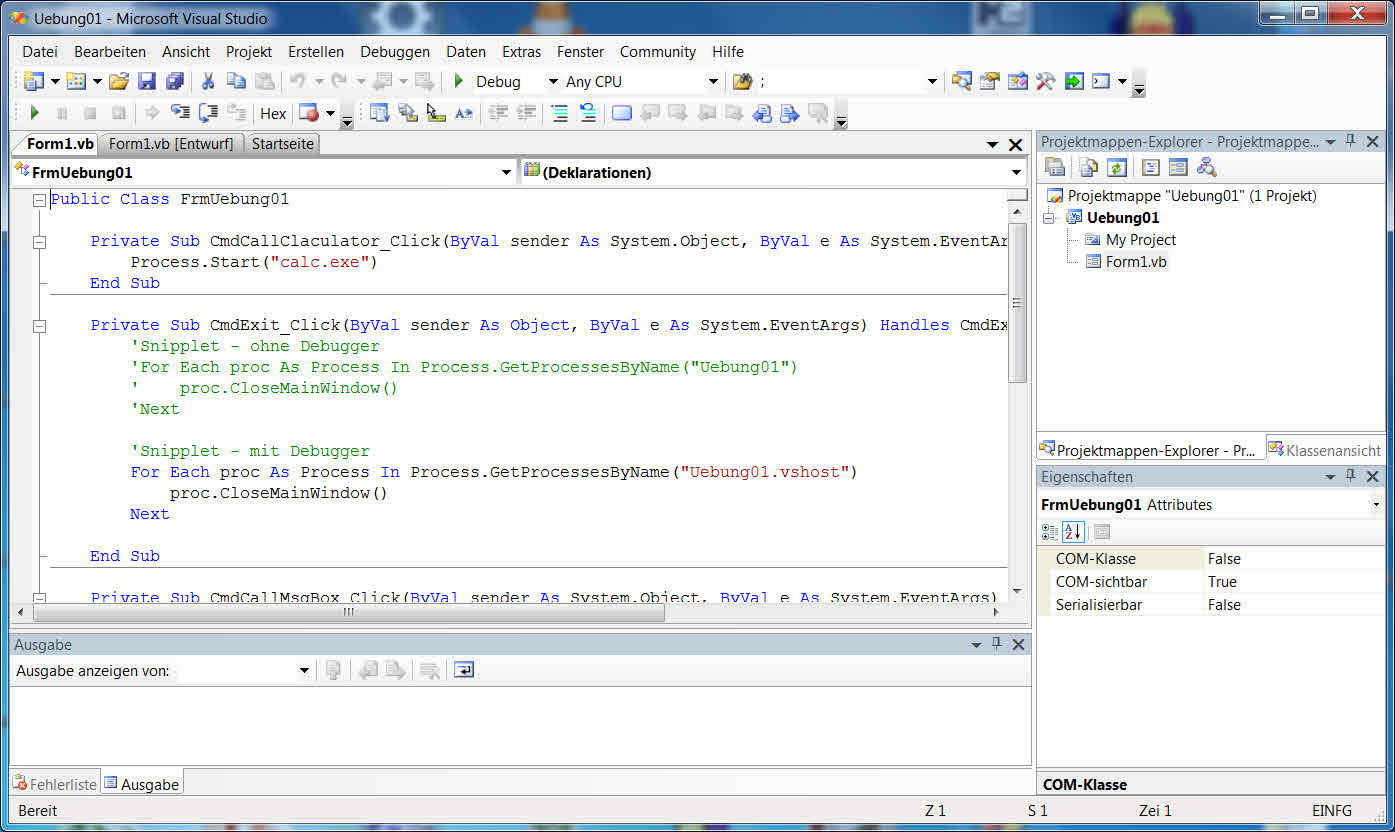Collapse the Uebung01 project node
Screen dimensions: 1395x832
coord(1048,217)
